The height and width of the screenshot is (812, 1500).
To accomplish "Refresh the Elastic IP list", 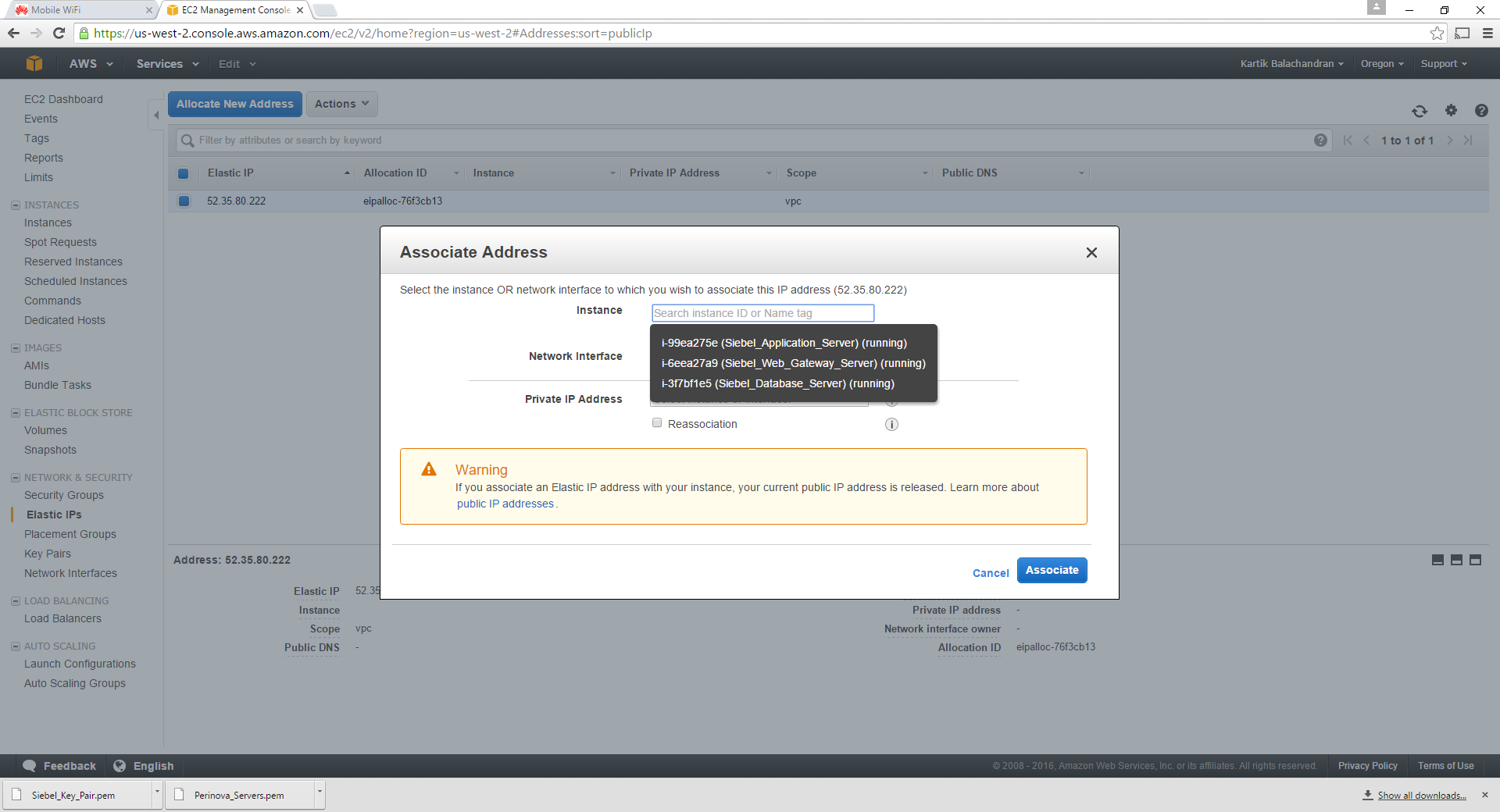I will click(x=1420, y=111).
